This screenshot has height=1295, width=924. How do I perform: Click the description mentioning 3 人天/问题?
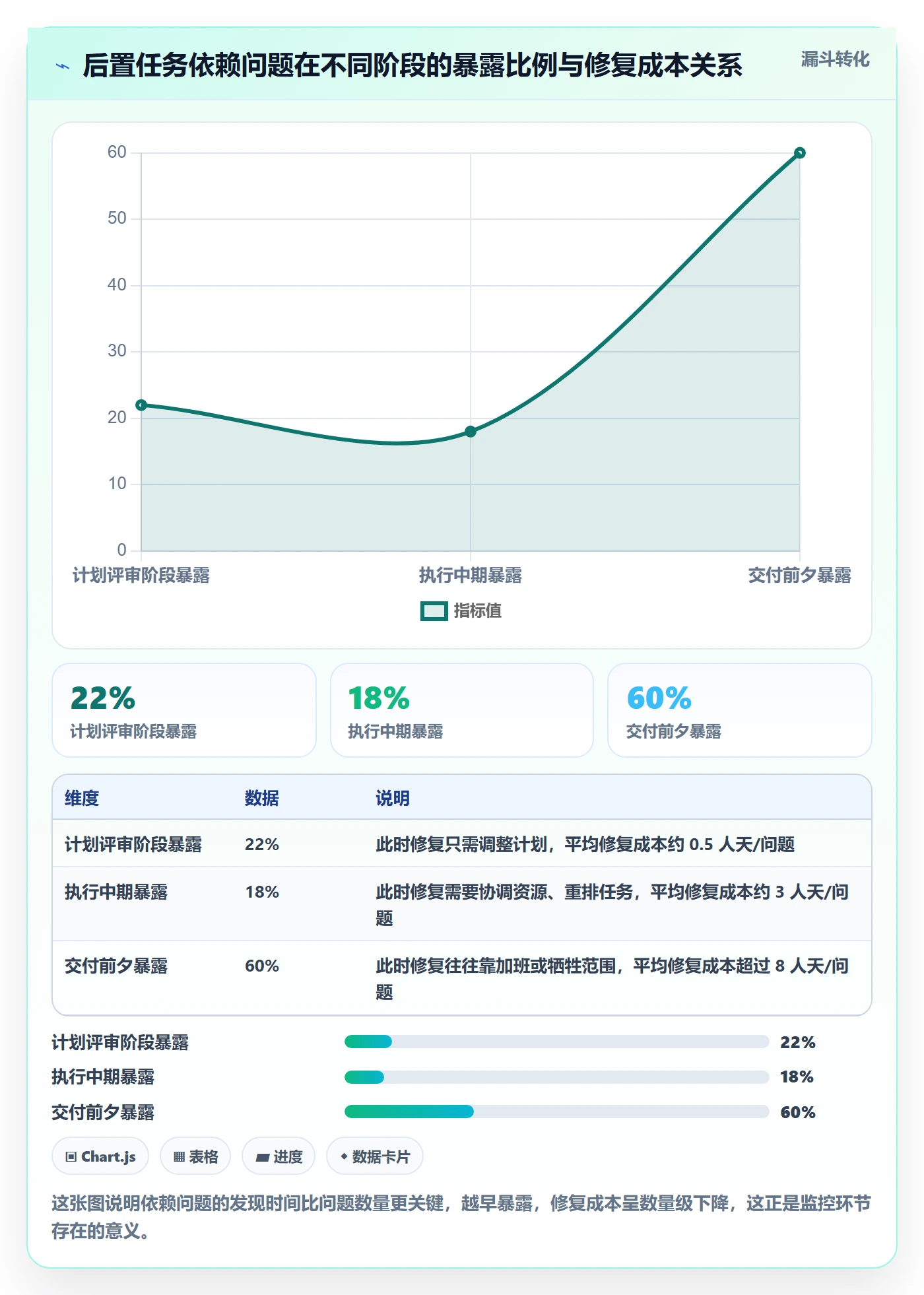pos(612,905)
